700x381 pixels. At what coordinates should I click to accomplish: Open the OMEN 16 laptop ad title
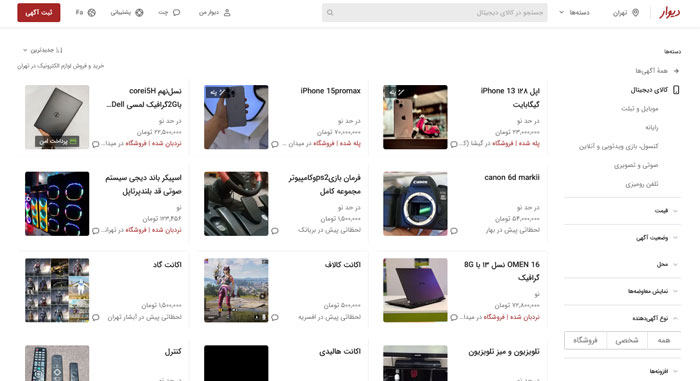[502, 271]
